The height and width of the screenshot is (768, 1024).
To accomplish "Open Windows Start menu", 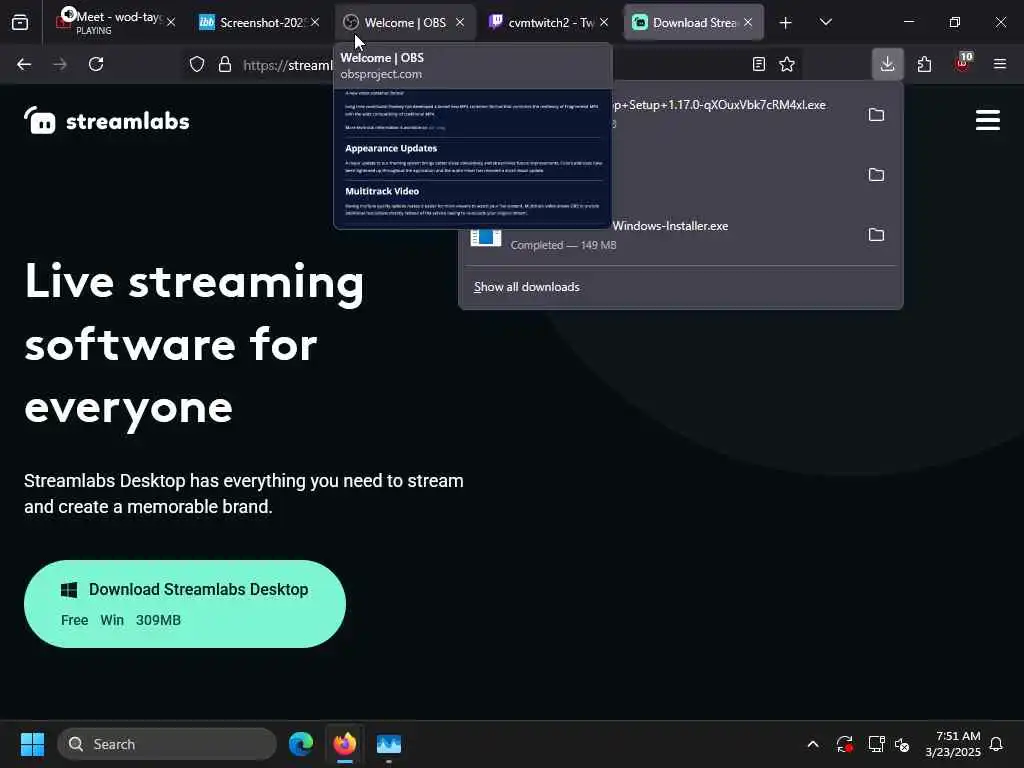I will point(32,744).
